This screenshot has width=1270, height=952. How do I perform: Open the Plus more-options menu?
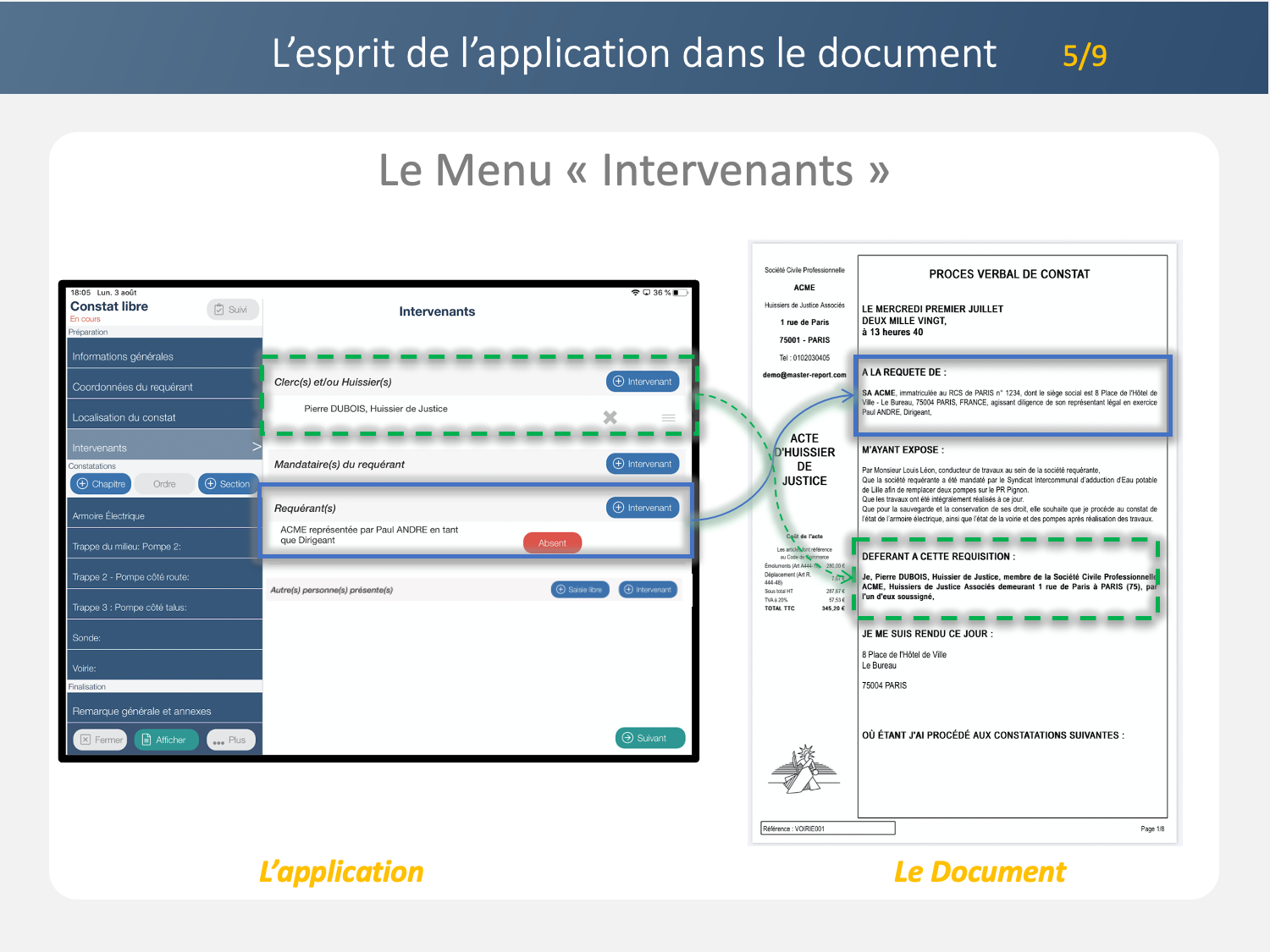coord(230,740)
